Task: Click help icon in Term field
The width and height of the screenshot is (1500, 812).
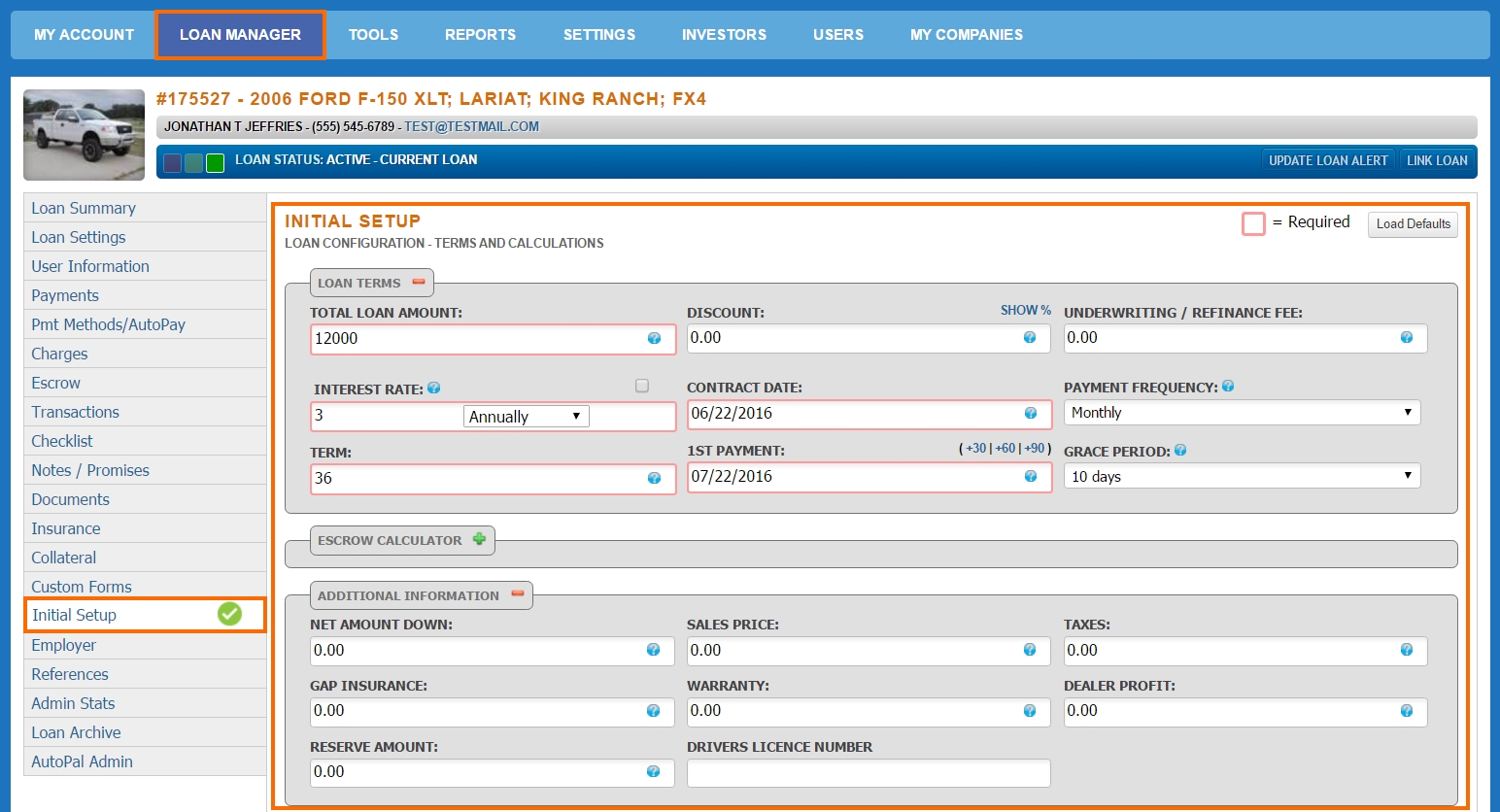Action: pyautogui.click(x=654, y=478)
